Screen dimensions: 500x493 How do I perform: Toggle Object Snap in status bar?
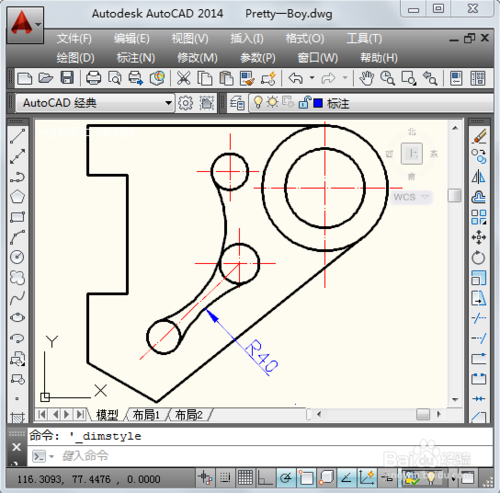point(306,479)
